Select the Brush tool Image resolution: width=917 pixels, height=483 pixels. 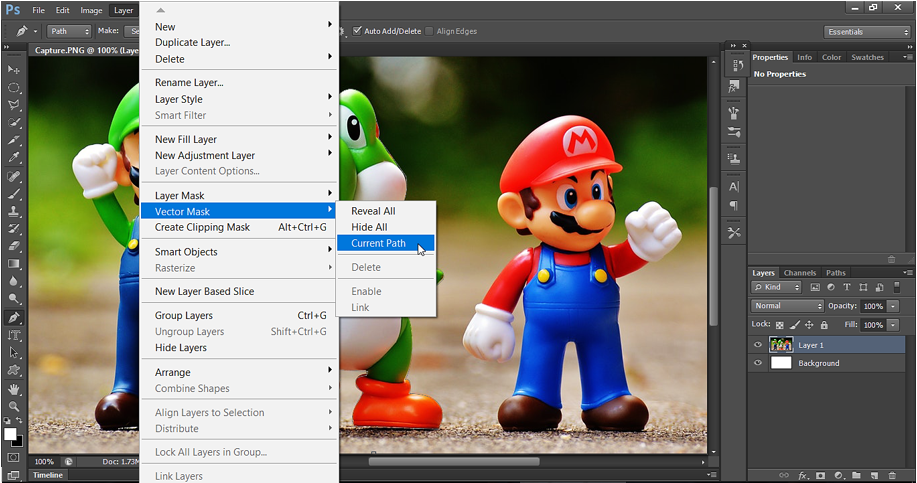(x=13, y=194)
